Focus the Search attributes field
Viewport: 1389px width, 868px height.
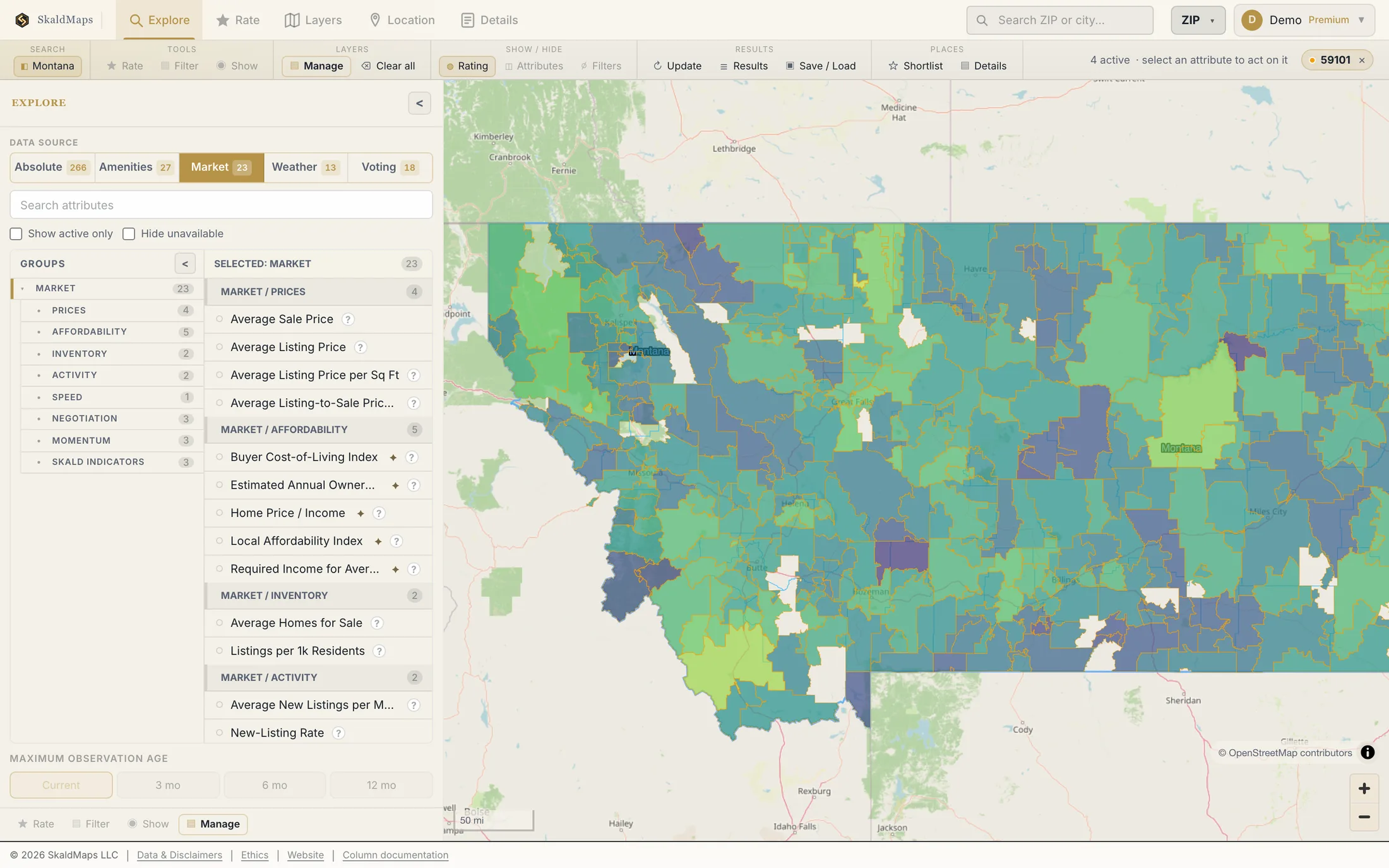(x=221, y=205)
